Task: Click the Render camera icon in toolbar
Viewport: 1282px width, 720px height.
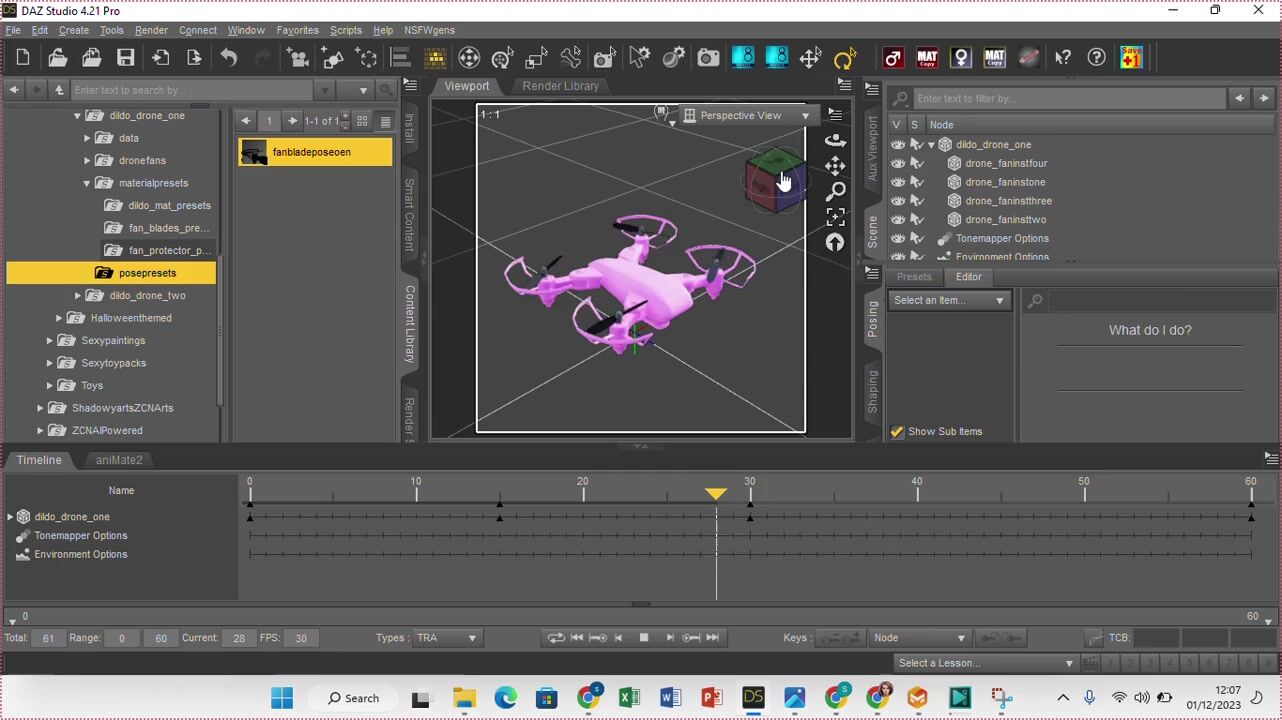Action: [x=708, y=58]
